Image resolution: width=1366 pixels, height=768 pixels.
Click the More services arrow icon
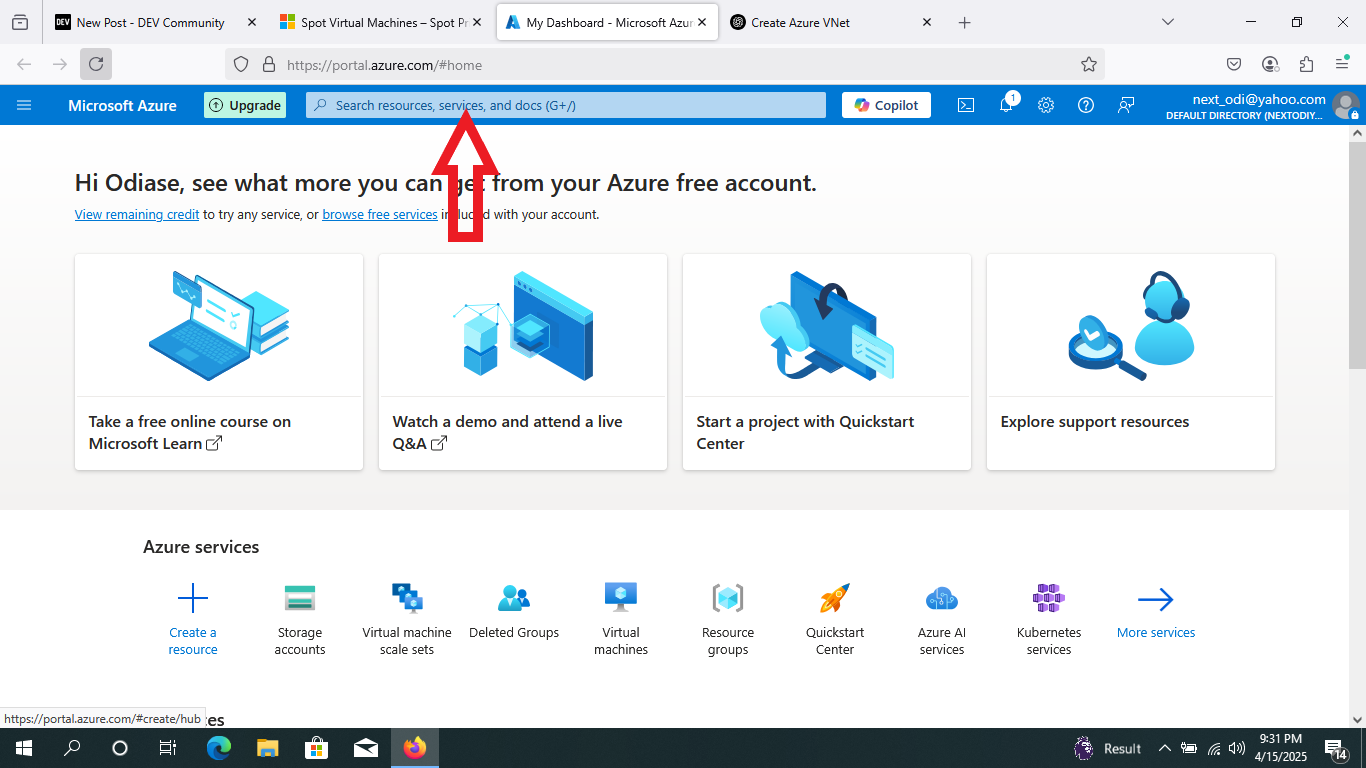pyautogui.click(x=1156, y=599)
